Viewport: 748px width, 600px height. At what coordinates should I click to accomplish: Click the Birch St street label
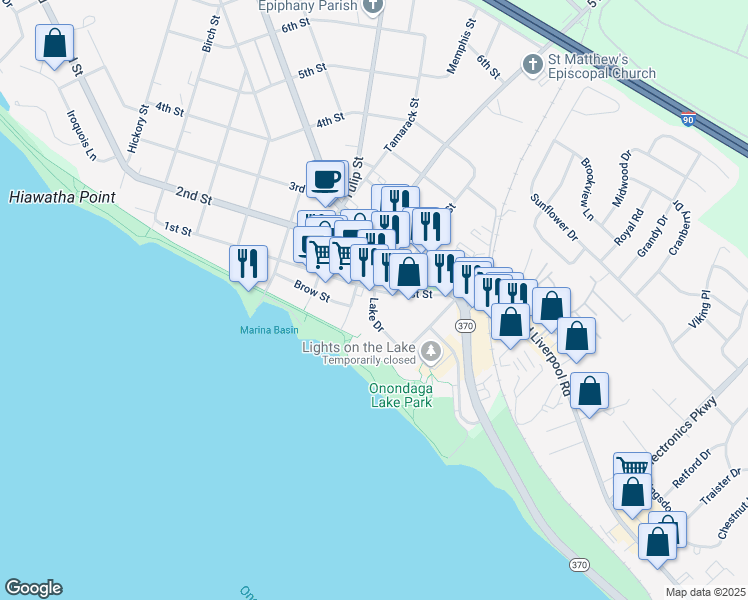211,34
